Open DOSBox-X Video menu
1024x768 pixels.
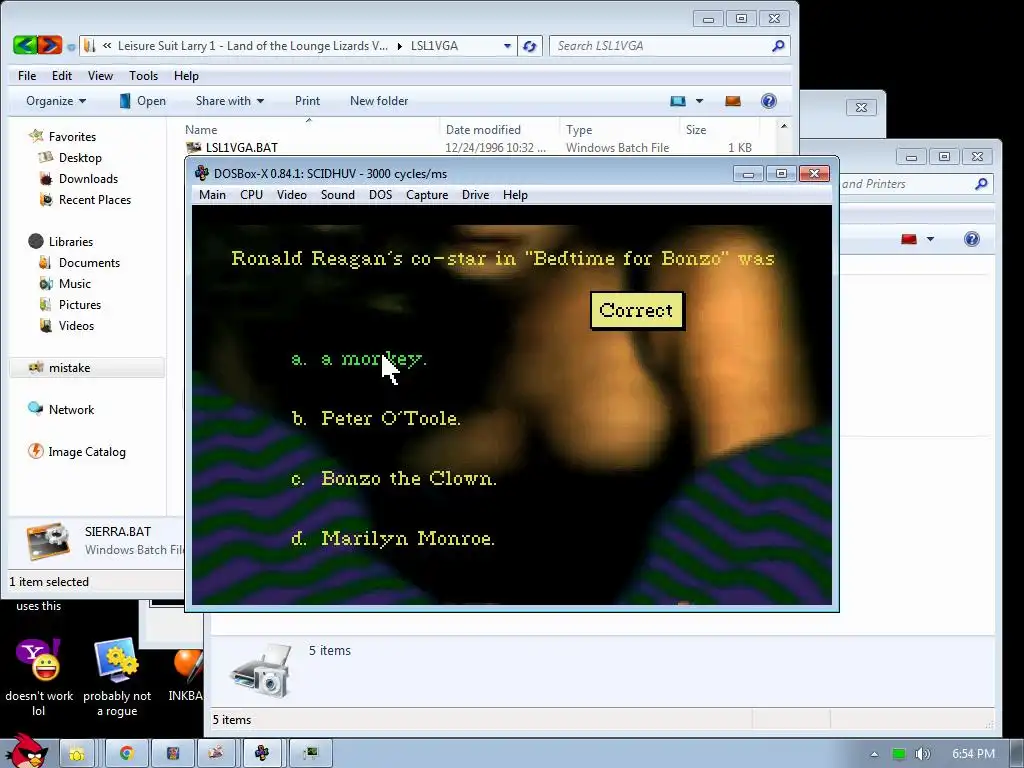[291, 195]
